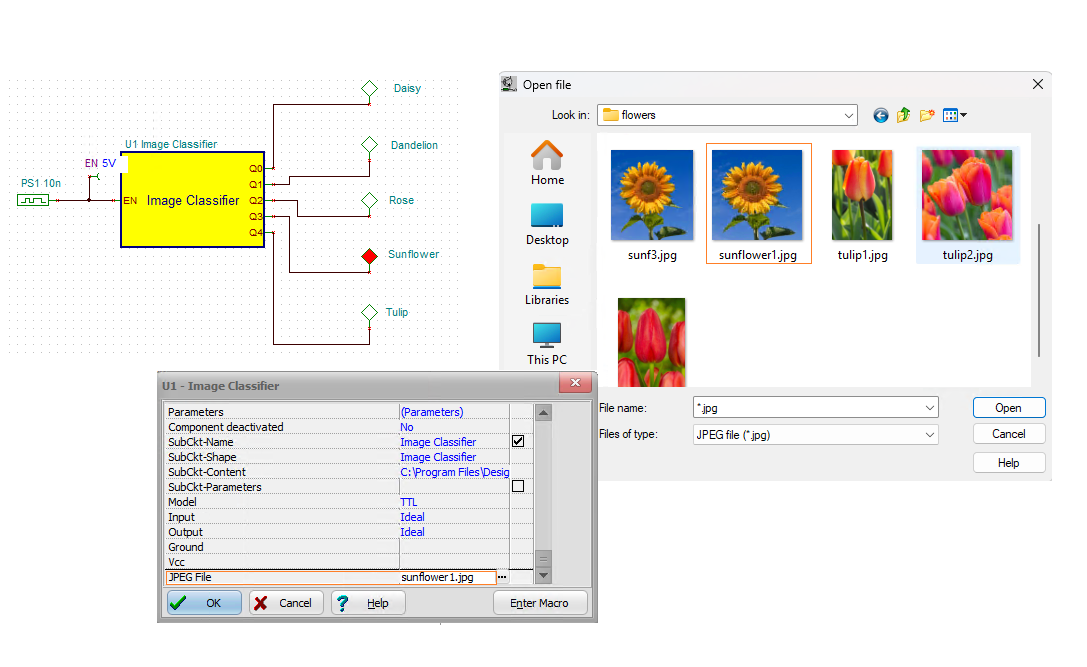This screenshot has width=1087, height=667.
Task: Select the yellow Image Classifier component
Action: (191, 200)
